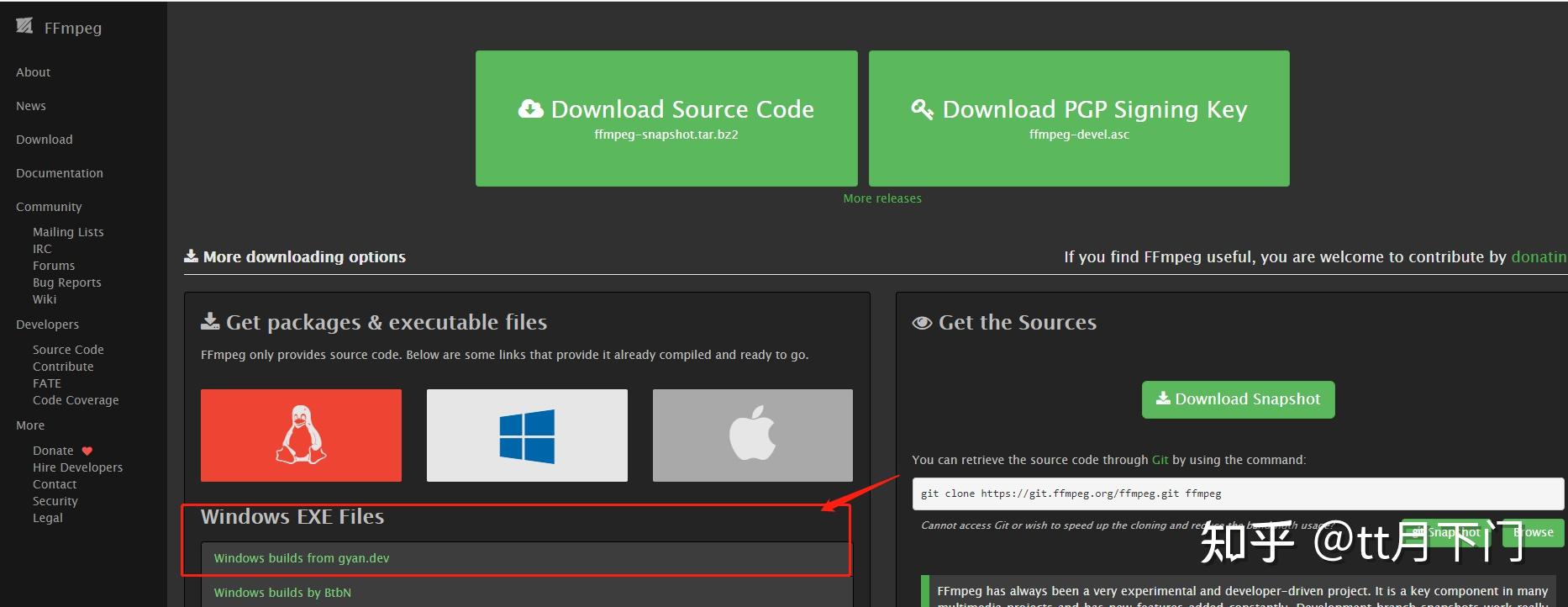Open the Community sidebar section
The width and height of the screenshot is (1568, 607).
[49, 207]
